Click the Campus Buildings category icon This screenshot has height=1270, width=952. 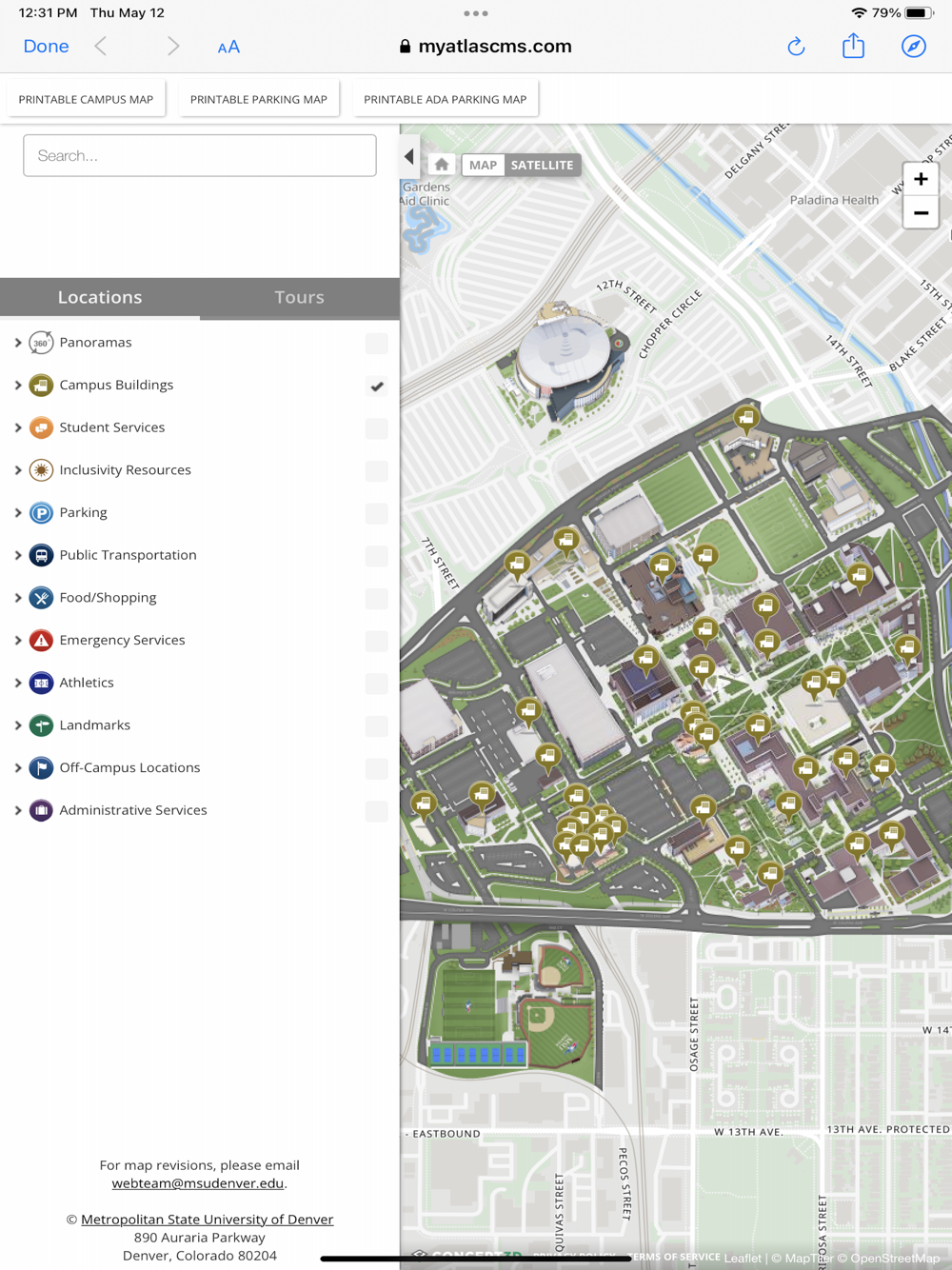coord(41,386)
